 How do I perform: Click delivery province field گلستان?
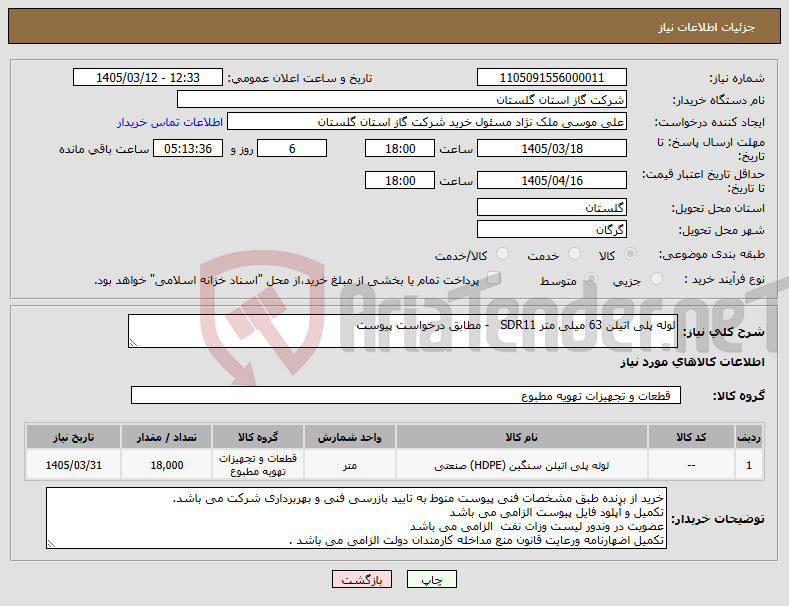[551, 207]
